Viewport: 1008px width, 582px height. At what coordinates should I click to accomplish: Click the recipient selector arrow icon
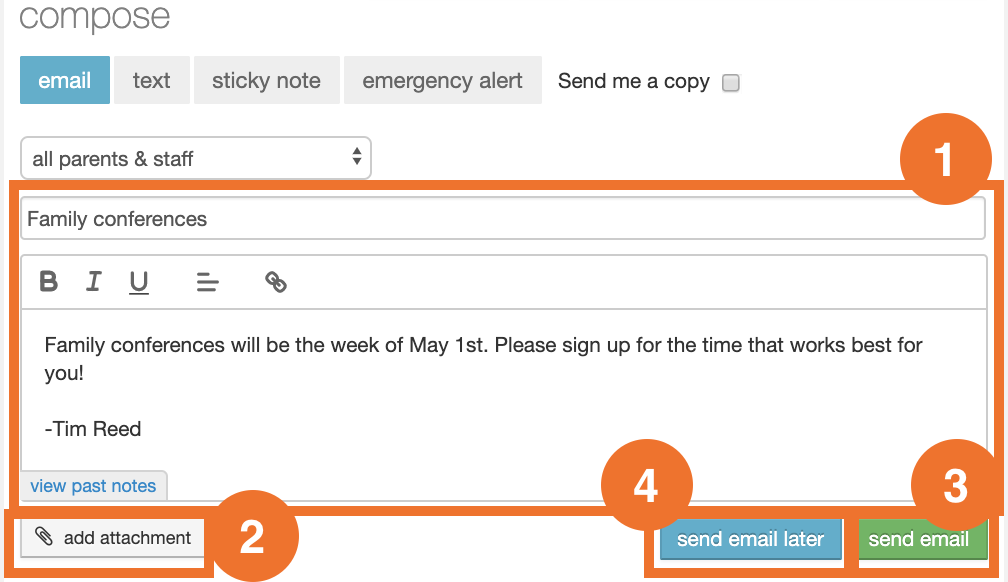coord(356,157)
